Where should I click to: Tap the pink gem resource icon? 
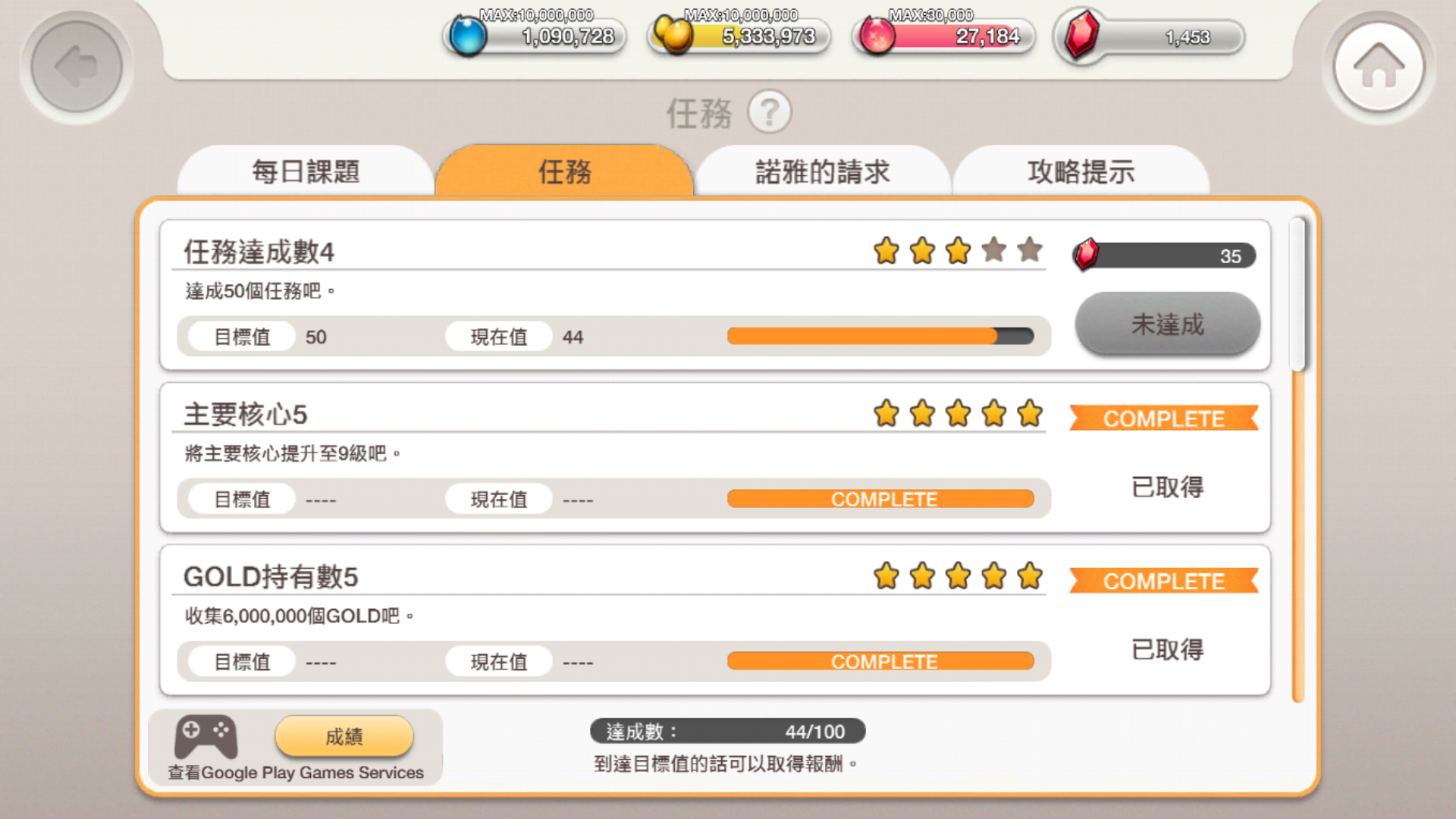click(x=877, y=36)
